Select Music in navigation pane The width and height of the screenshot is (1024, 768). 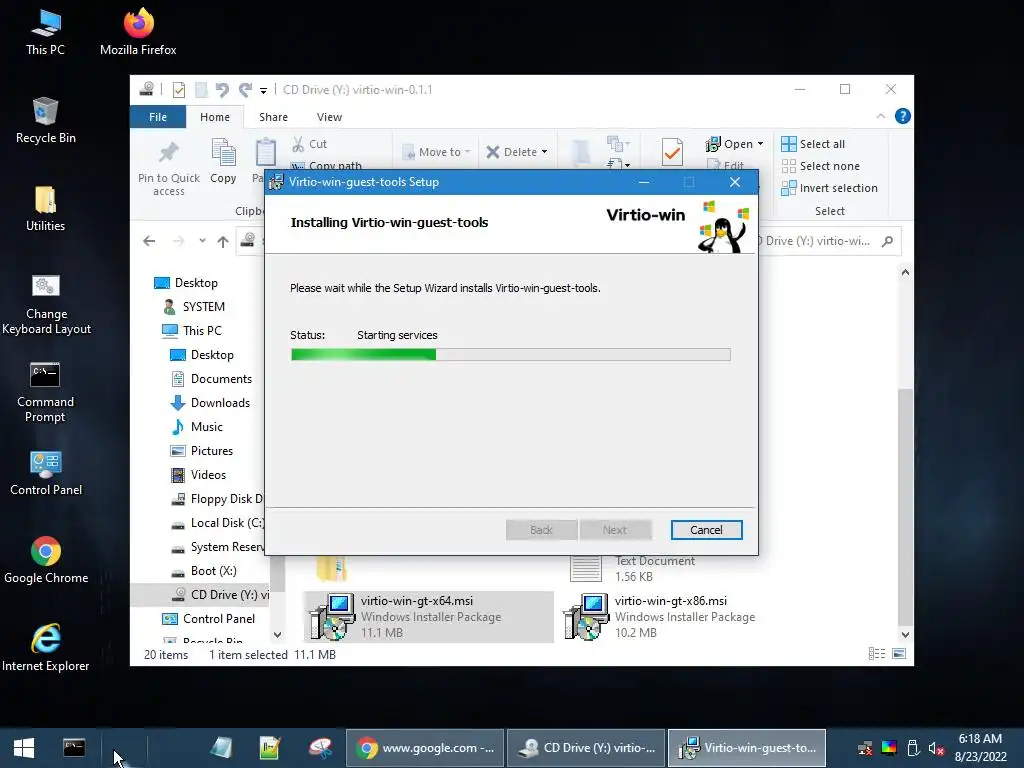[197, 427]
